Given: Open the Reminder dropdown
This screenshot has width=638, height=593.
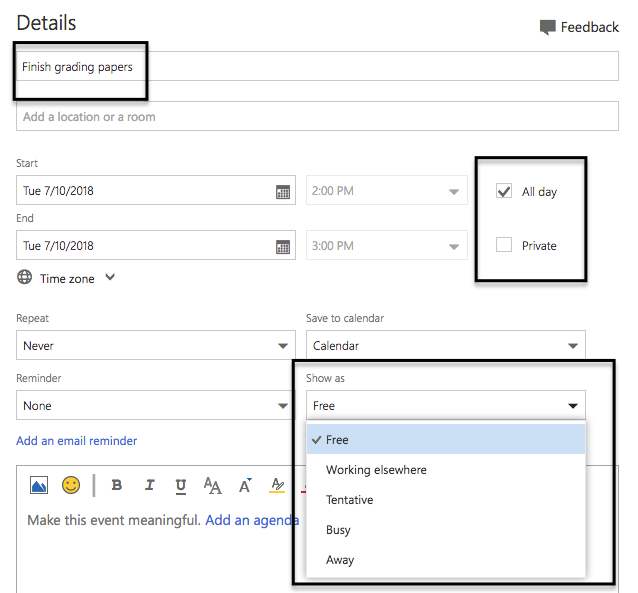Looking at the screenshot, I should point(155,406).
